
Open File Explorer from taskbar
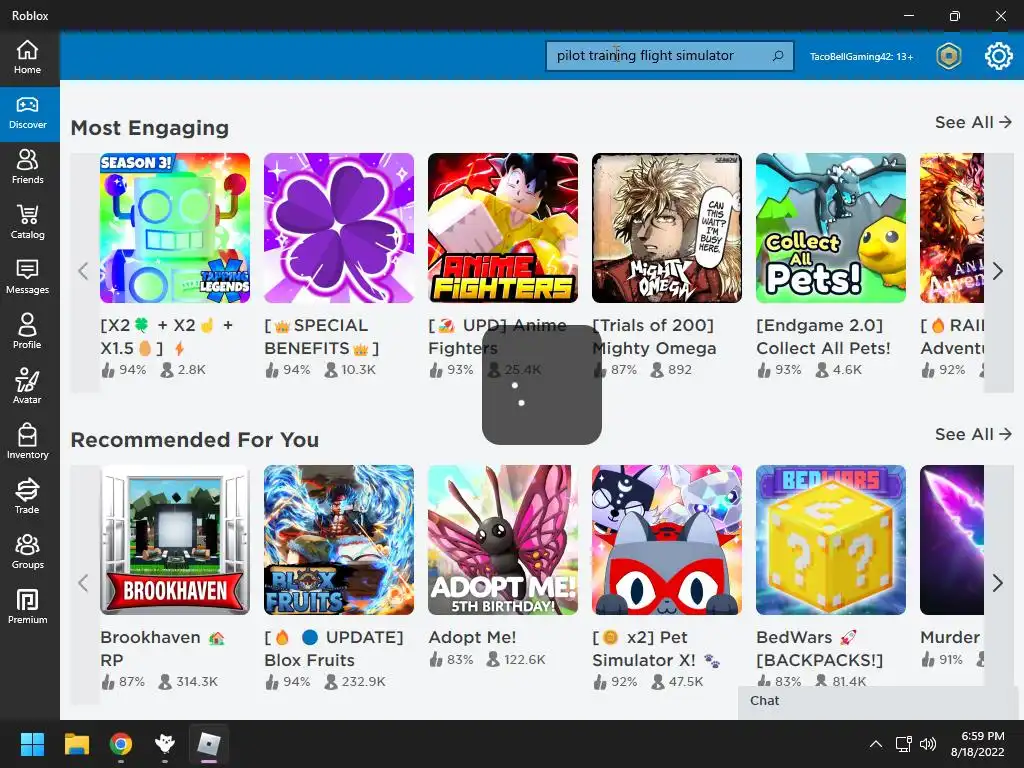pos(76,744)
